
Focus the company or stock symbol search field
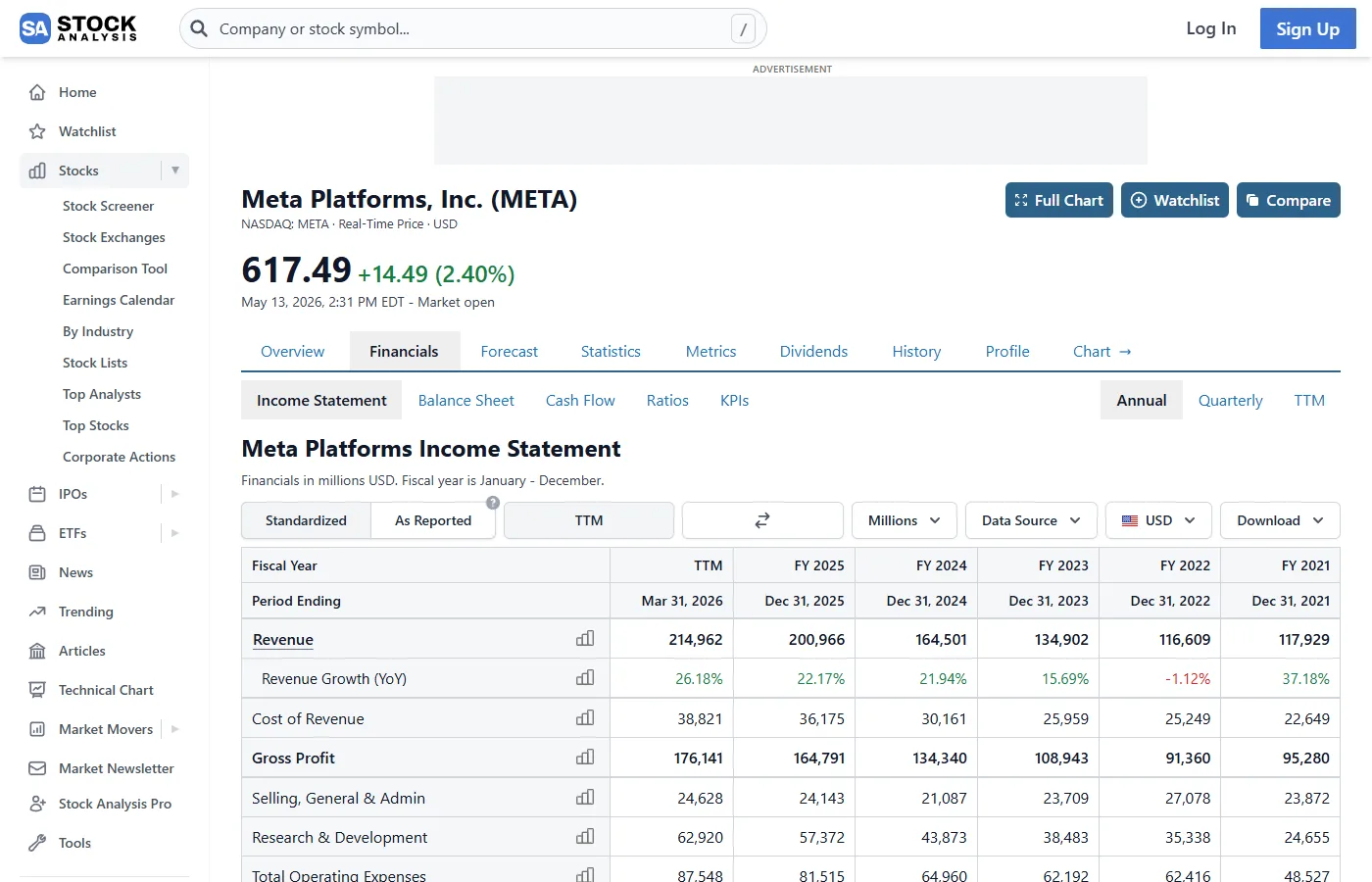click(473, 28)
